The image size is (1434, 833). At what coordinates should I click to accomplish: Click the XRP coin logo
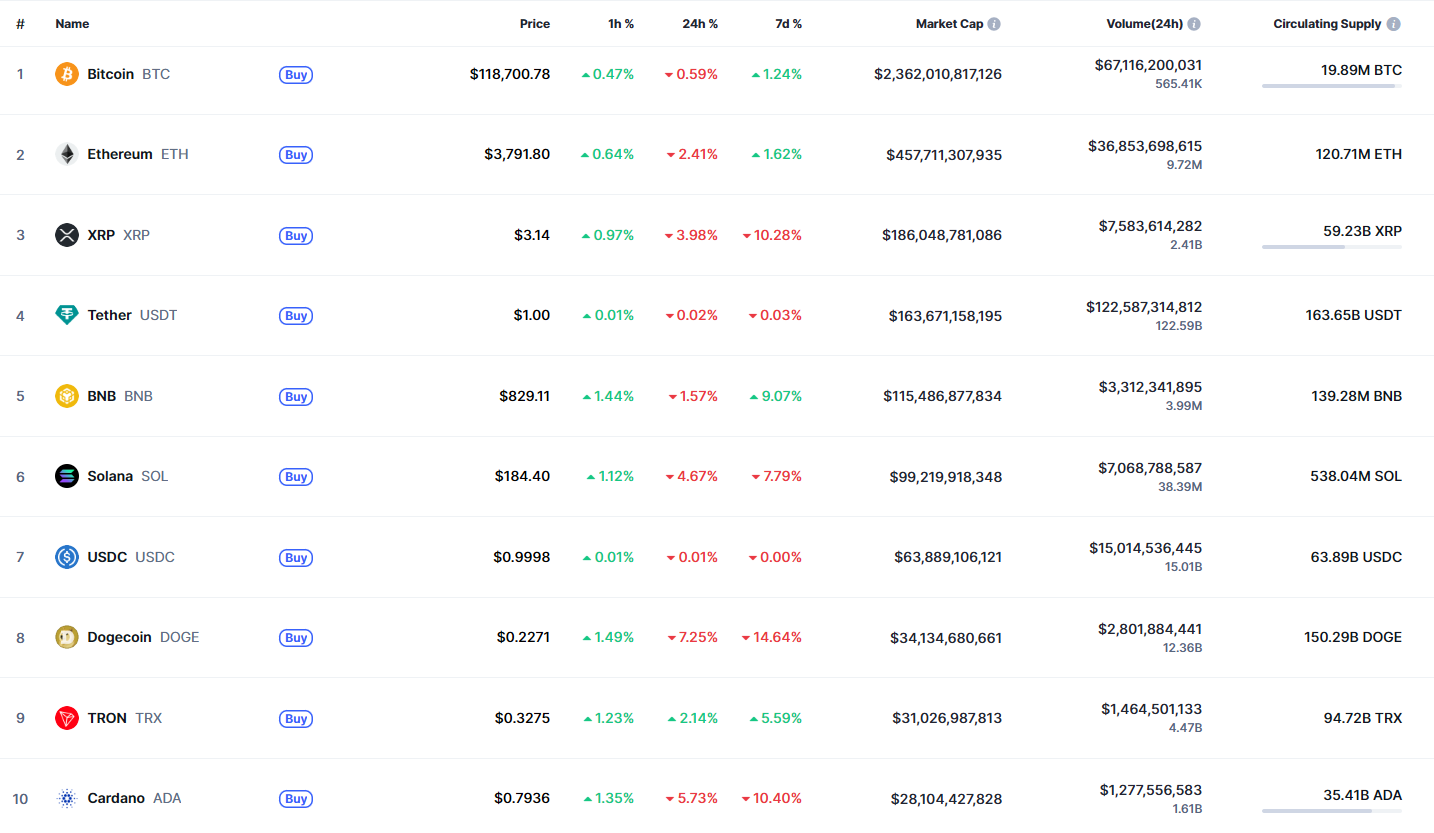click(67, 235)
